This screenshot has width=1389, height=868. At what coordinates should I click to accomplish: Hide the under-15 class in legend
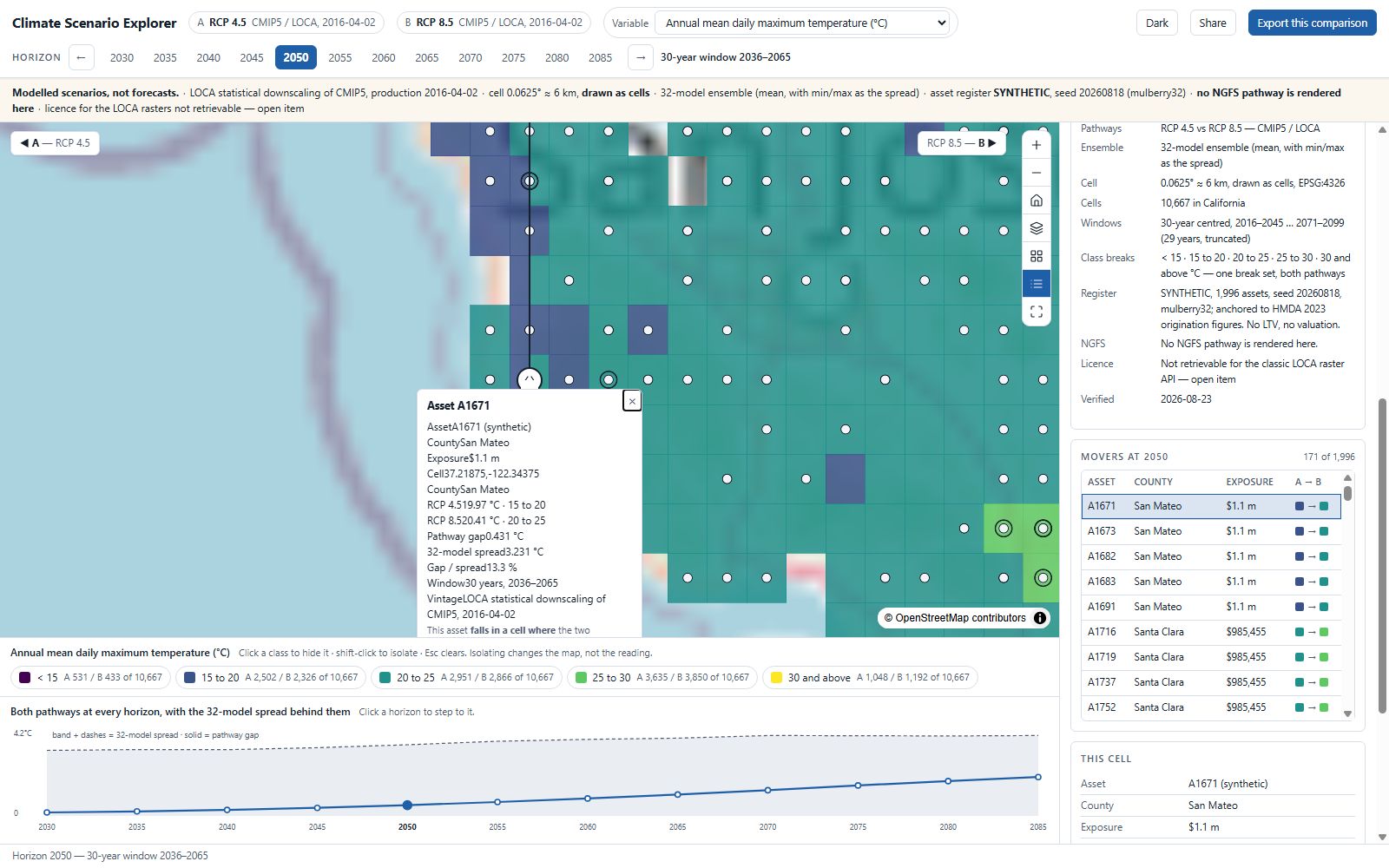pyautogui.click(x=90, y=678)
